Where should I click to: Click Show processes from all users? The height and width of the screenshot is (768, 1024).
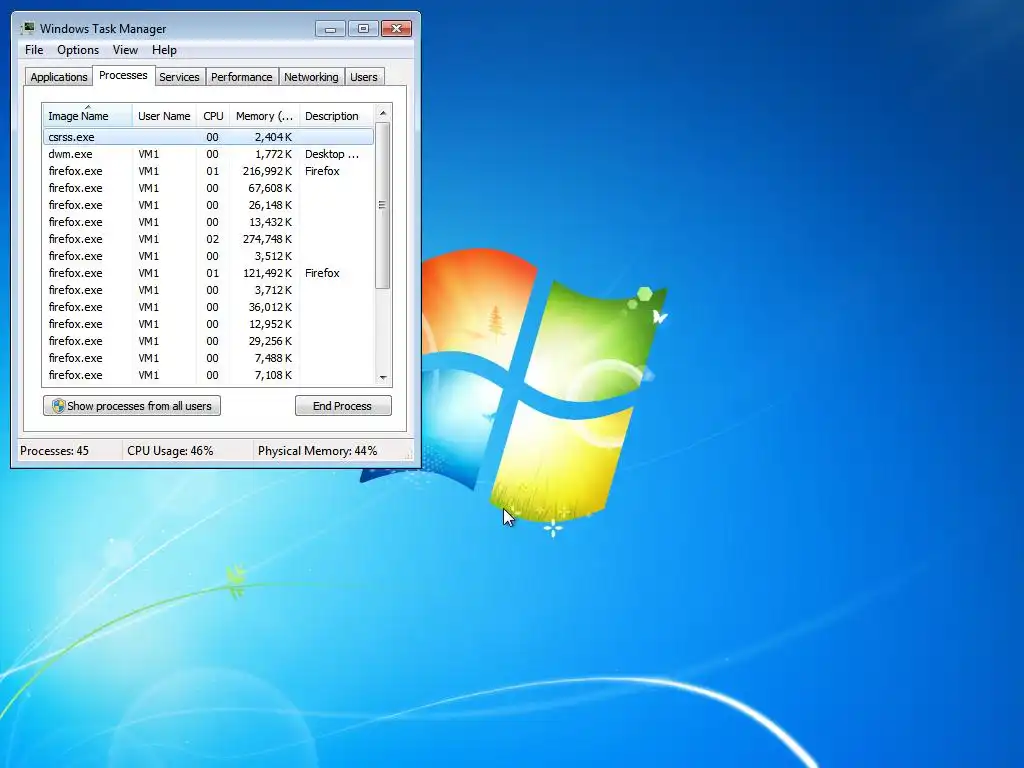[x=132, y=406]
